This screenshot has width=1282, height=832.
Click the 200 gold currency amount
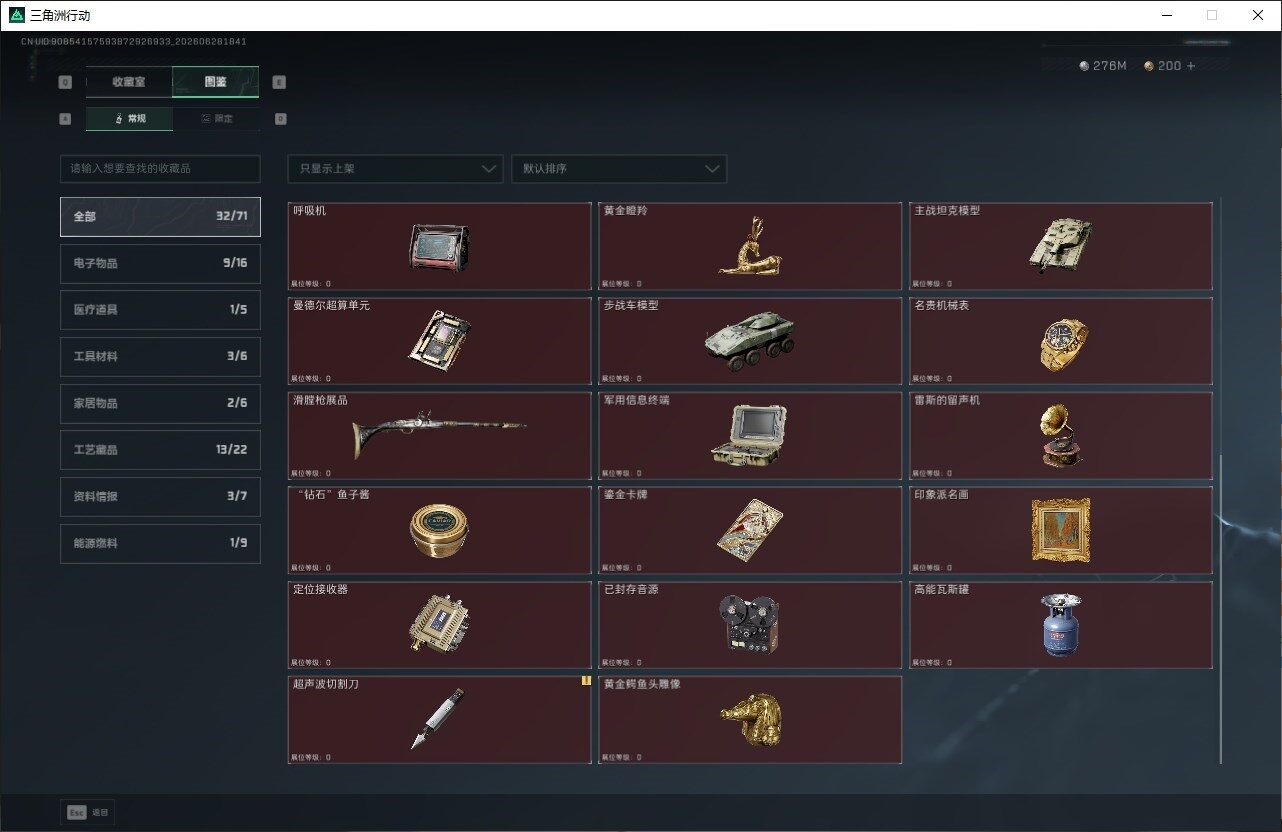[x=1169, y=66]
